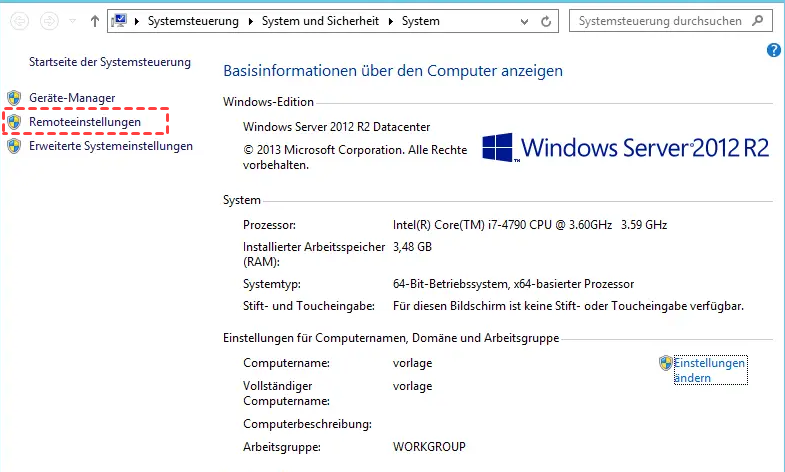The height and width of the screenshot is (472, 785).
Task: Click the WORKGROUP Arbeitsgruppe value
Action: 429,446
